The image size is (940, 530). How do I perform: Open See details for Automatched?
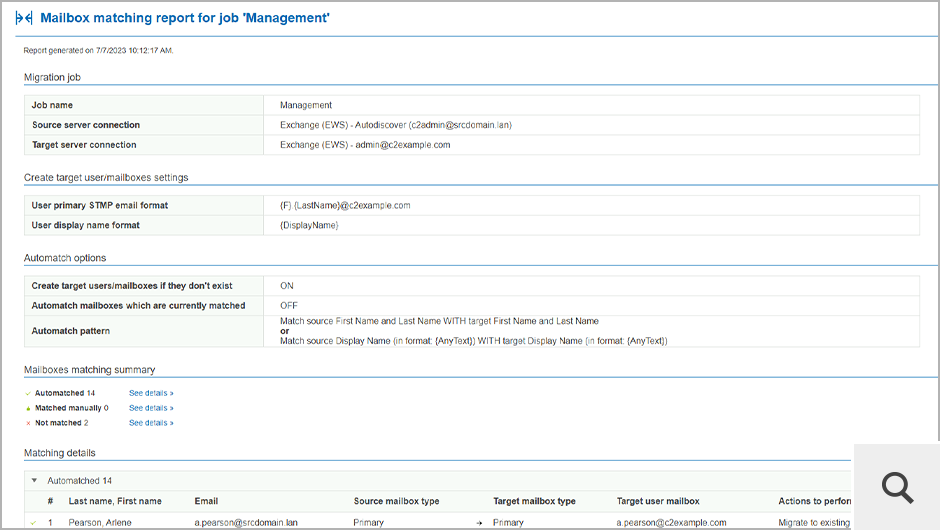151,393
